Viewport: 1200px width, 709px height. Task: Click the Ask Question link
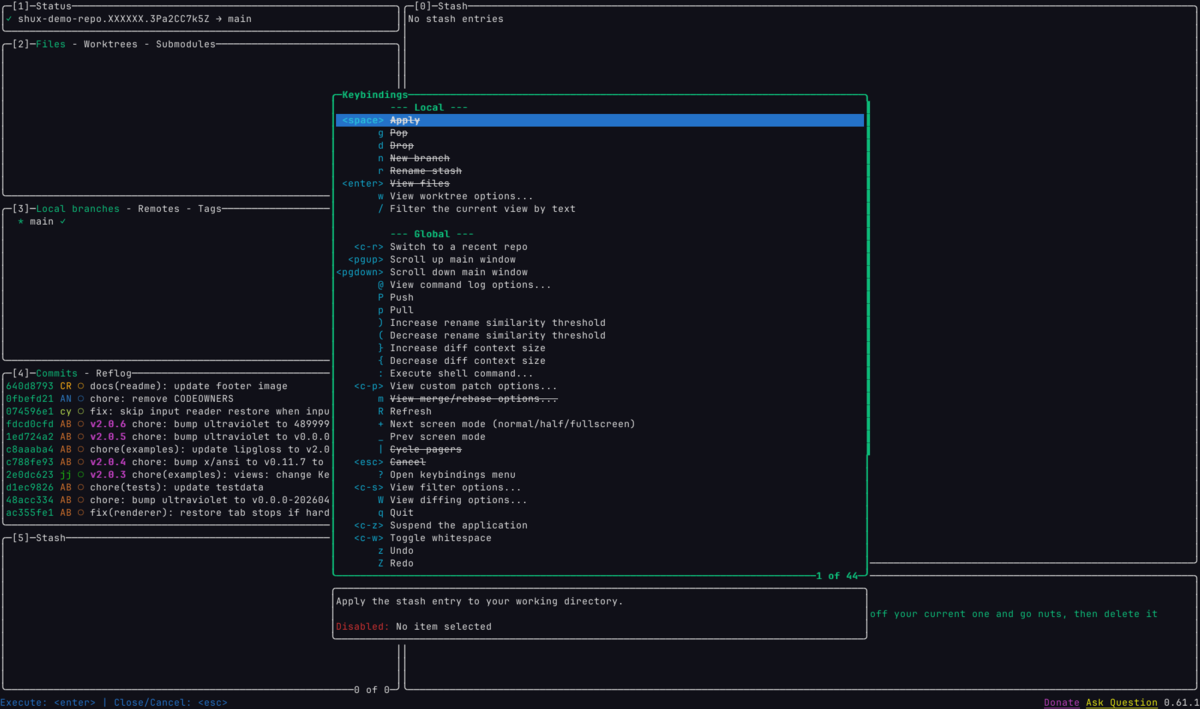(1122, 703)
